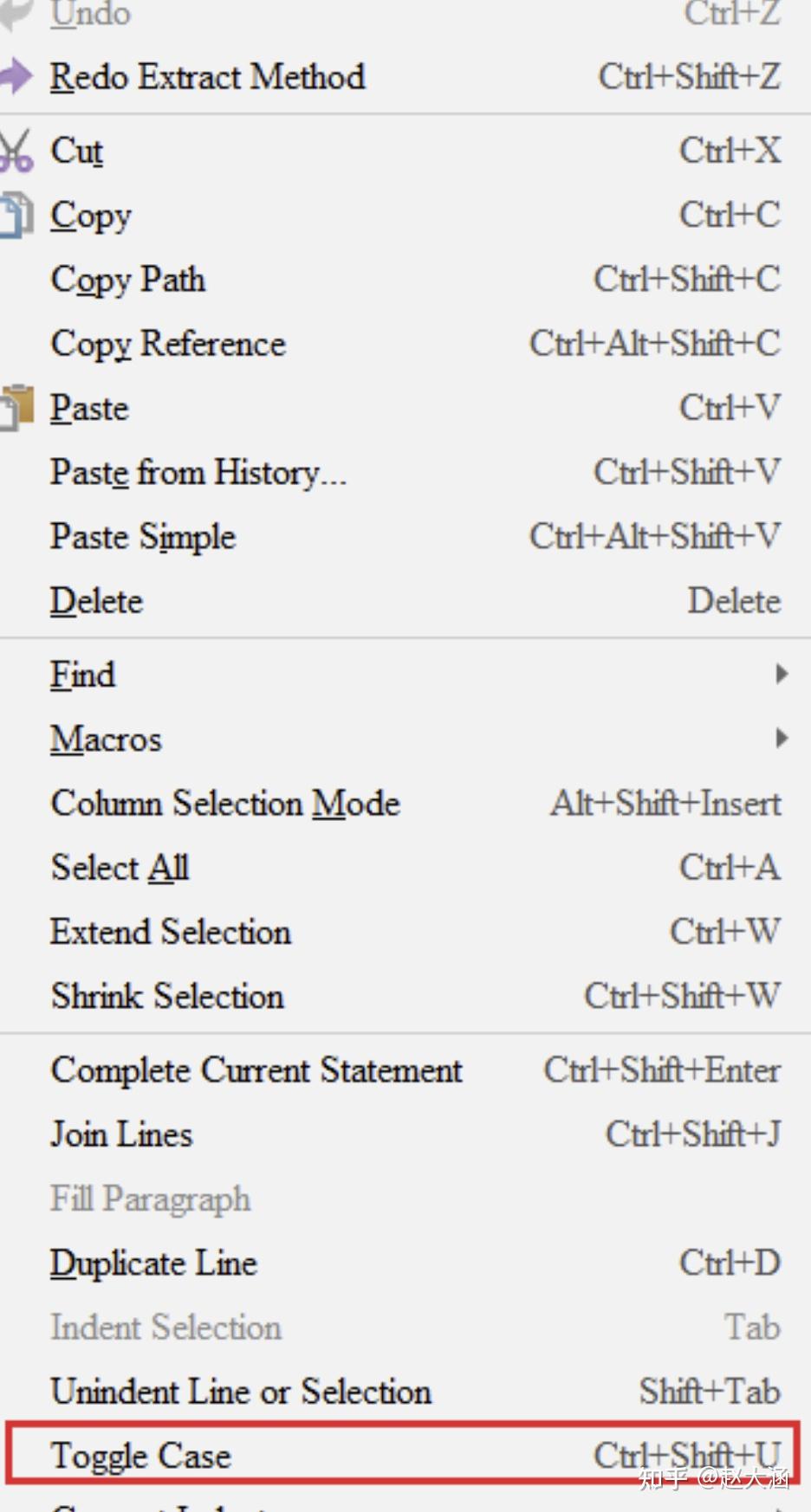The width and height of the screenshot is (811, 1512).
Task: Toggle Column Selection Mode
Action: pos(225,803)
